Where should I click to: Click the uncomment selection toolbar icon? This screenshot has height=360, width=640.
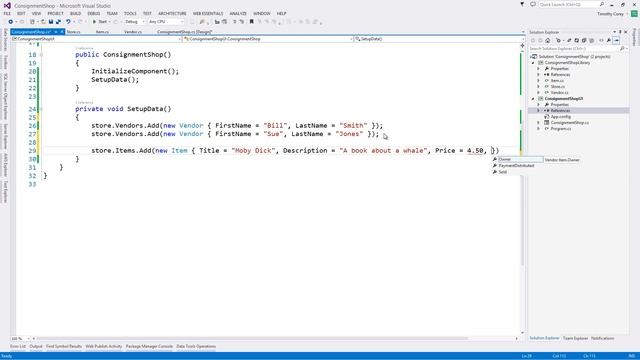242,22
